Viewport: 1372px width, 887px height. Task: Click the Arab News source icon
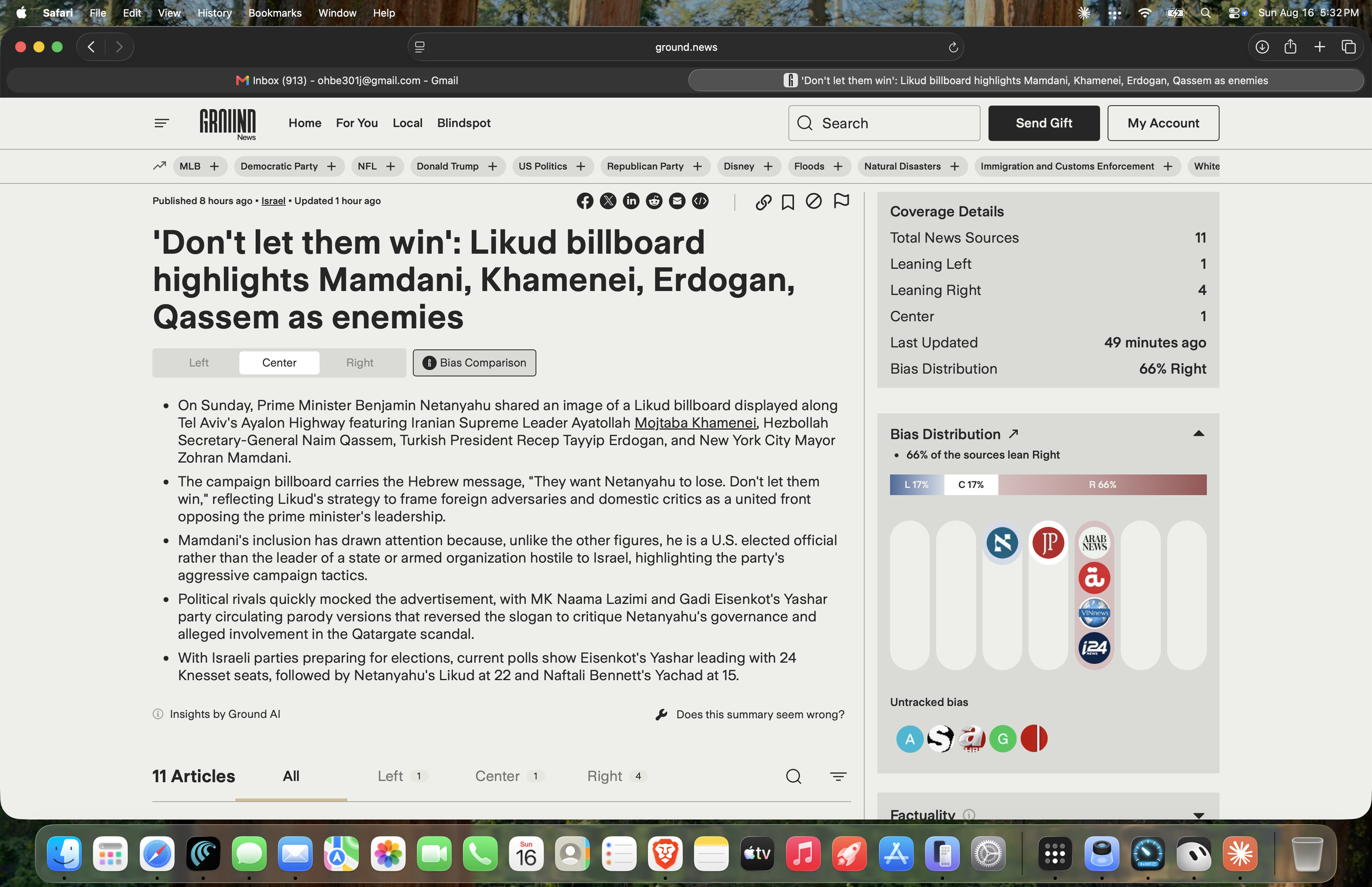point(1094,542)
